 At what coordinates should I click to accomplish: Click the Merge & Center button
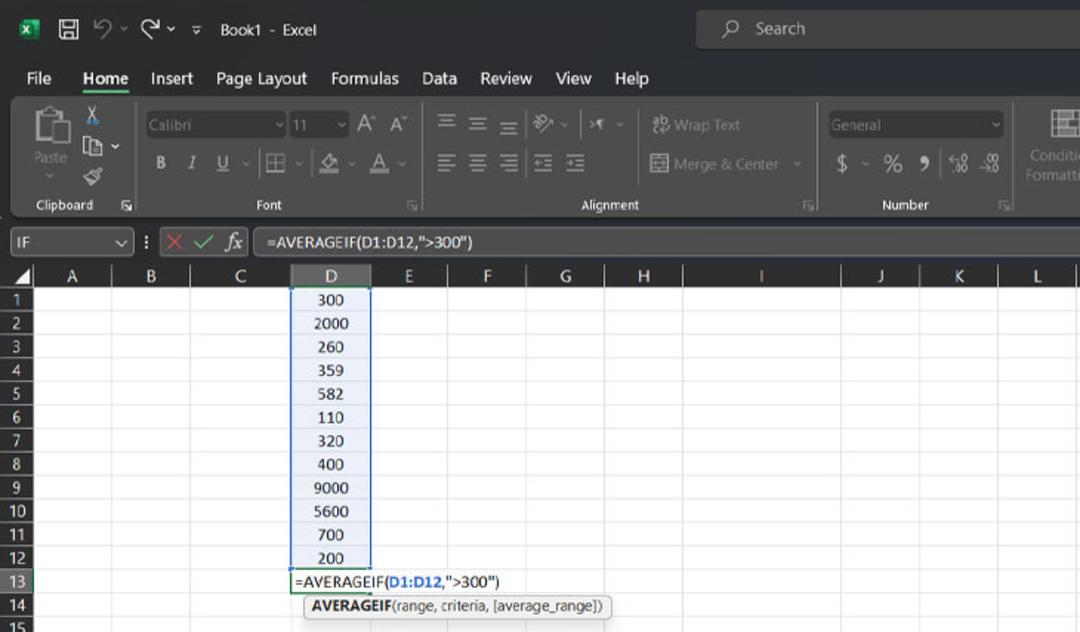(714, 164)
